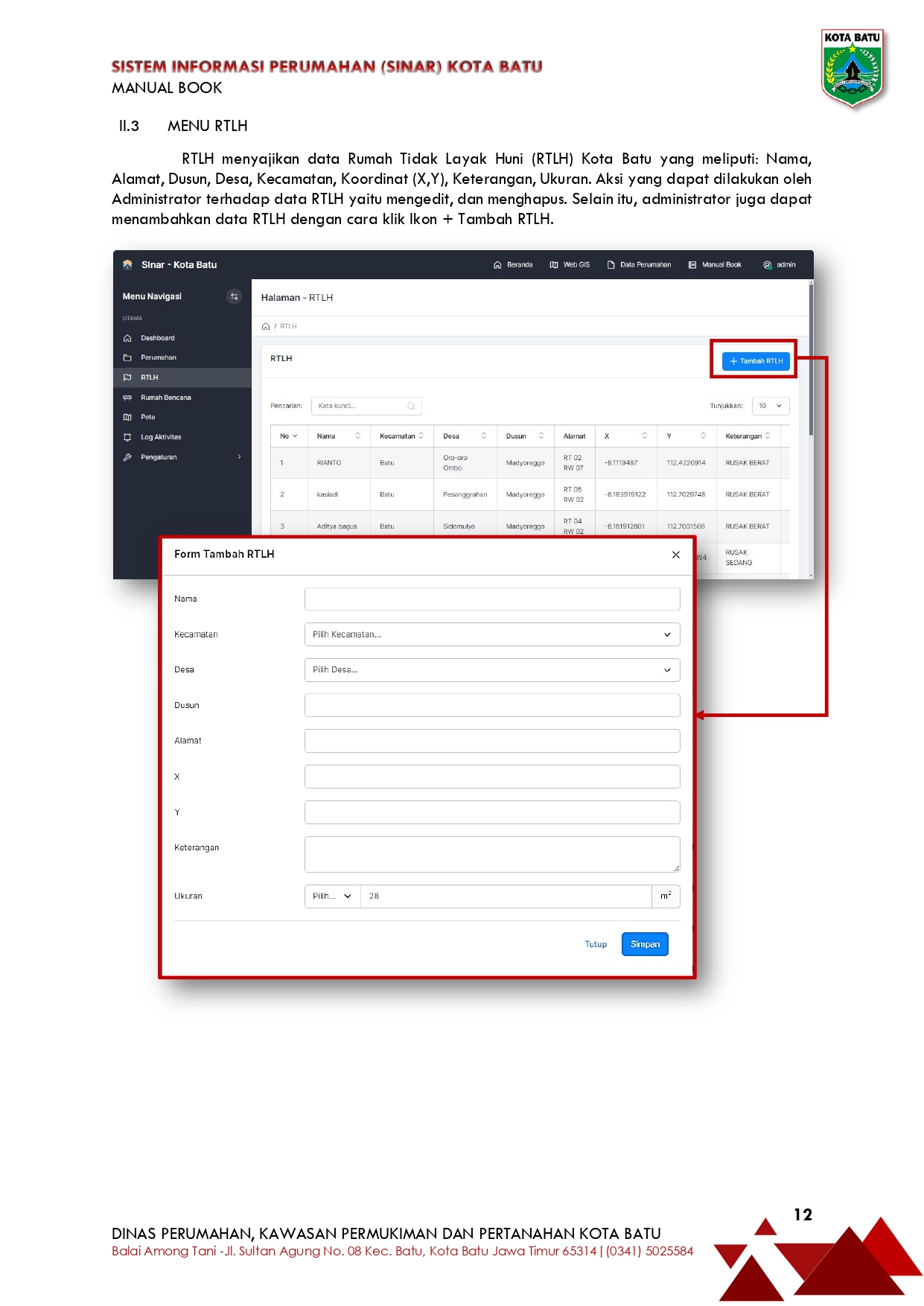Viewport: 924px width, 1306px height.
Task: Click the Data Perumahan document icon
Action: pyautogui.click(x=611, y=265)
